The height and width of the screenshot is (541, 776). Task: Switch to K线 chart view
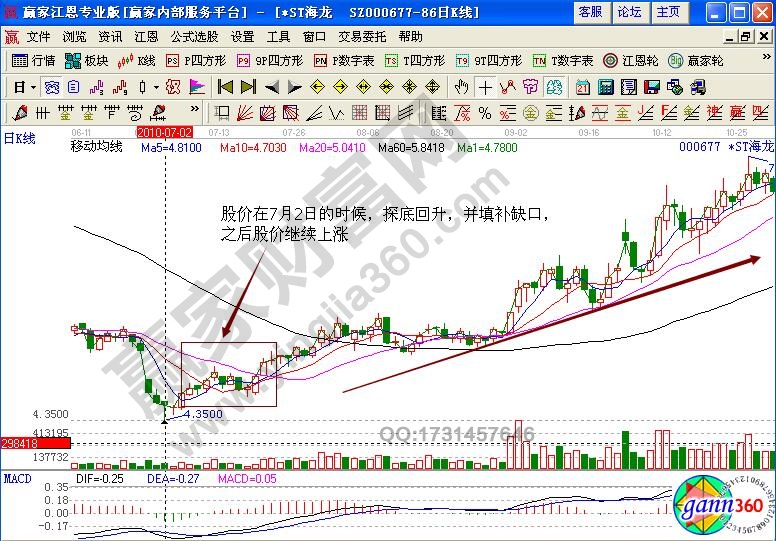pos(137,60)
